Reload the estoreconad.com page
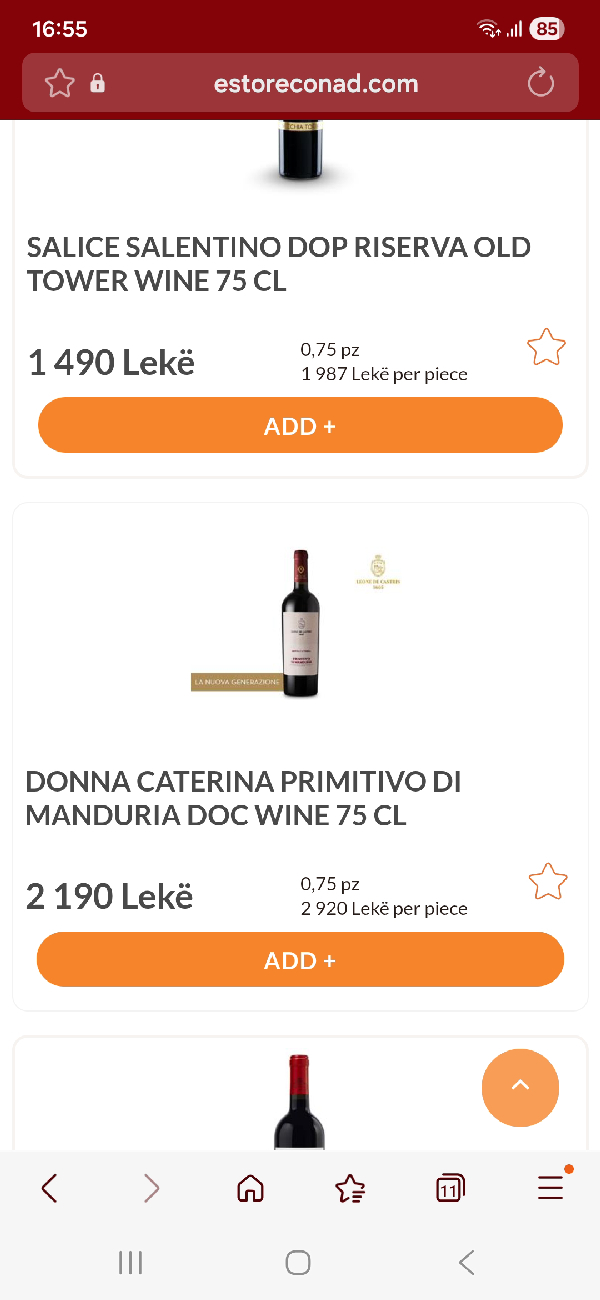The image size is (600, 1300). click(x=541, y=83)
